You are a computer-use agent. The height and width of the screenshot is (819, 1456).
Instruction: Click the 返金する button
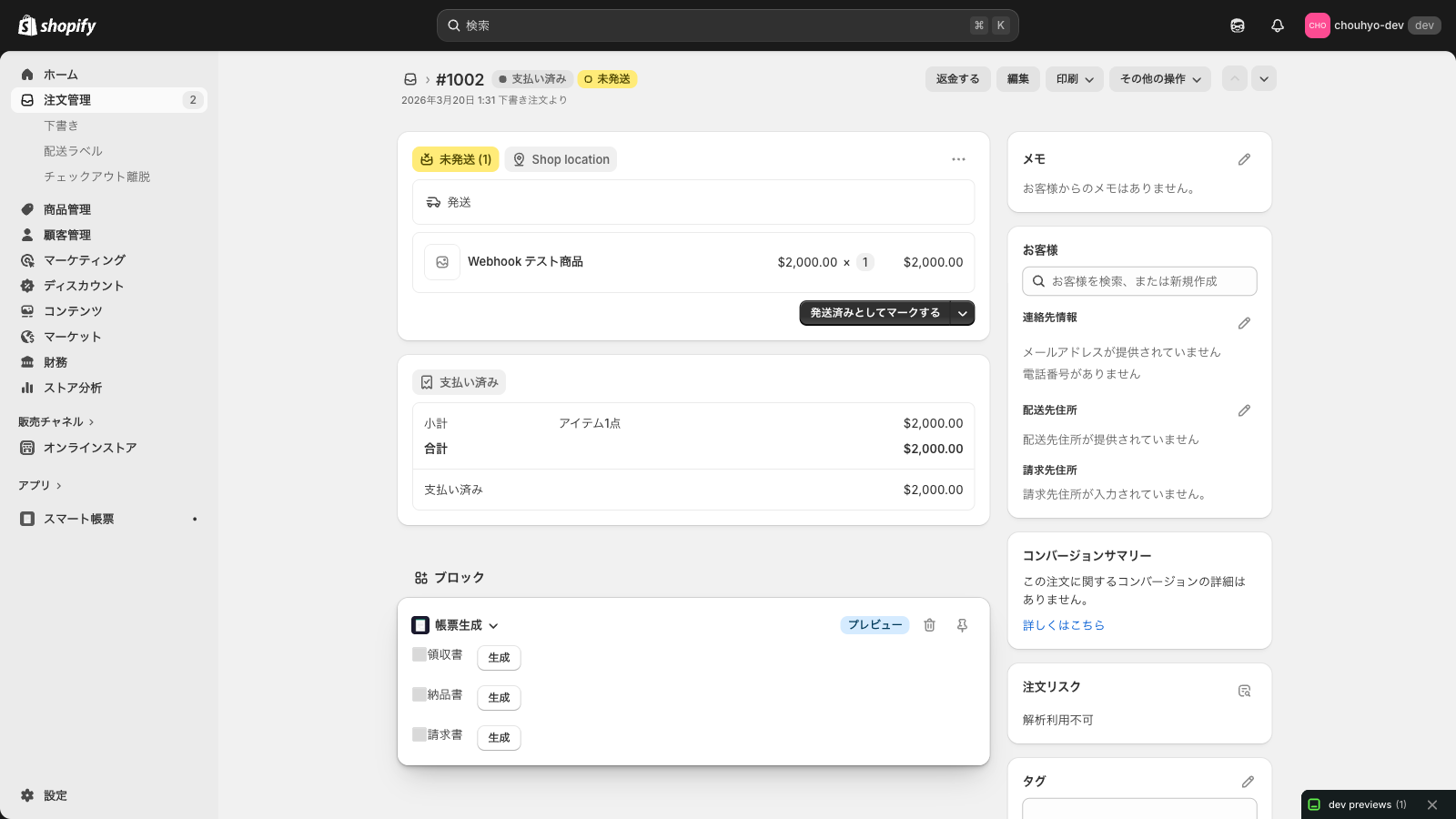957,79
